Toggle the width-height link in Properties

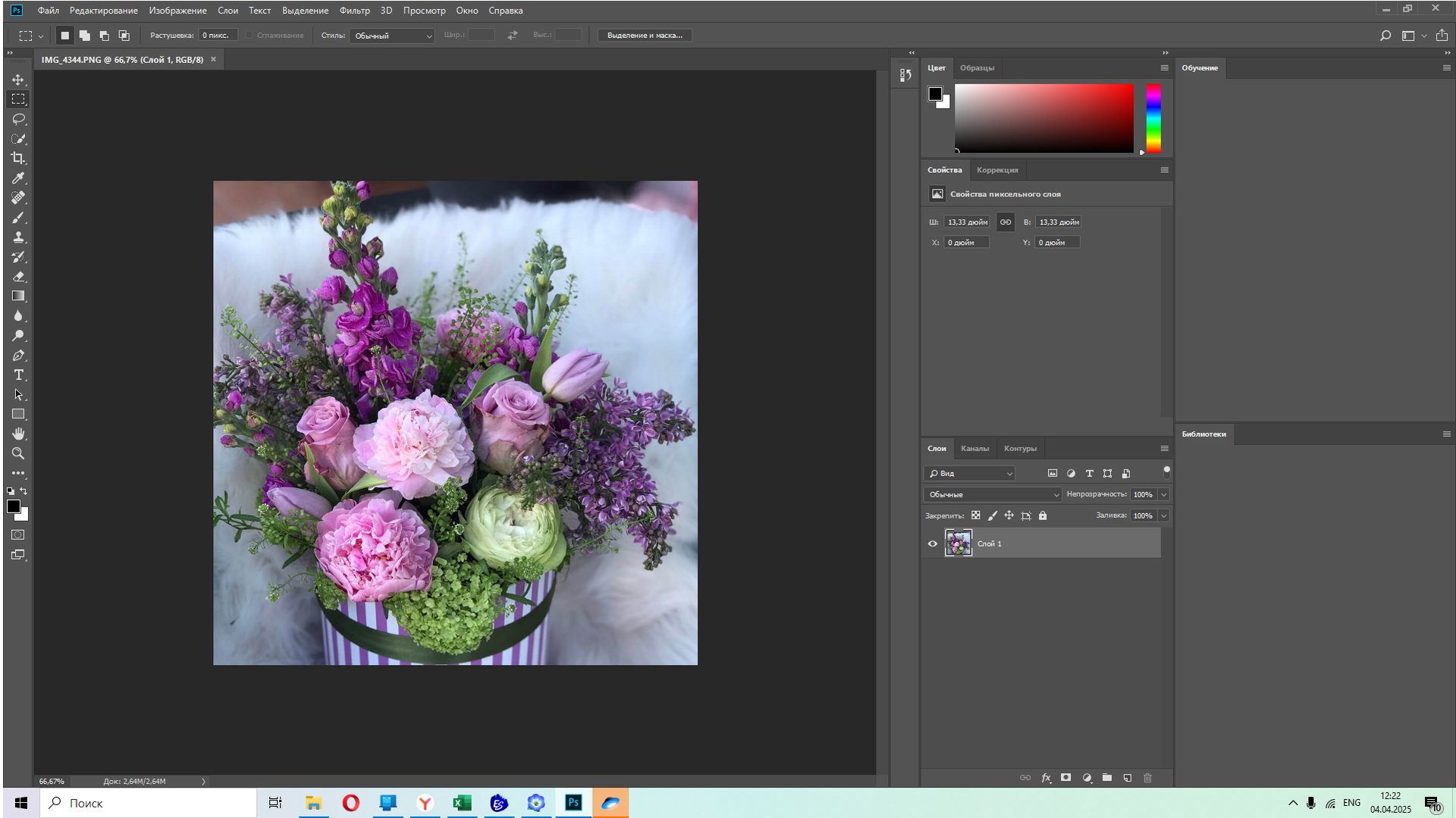point(1006,222)
